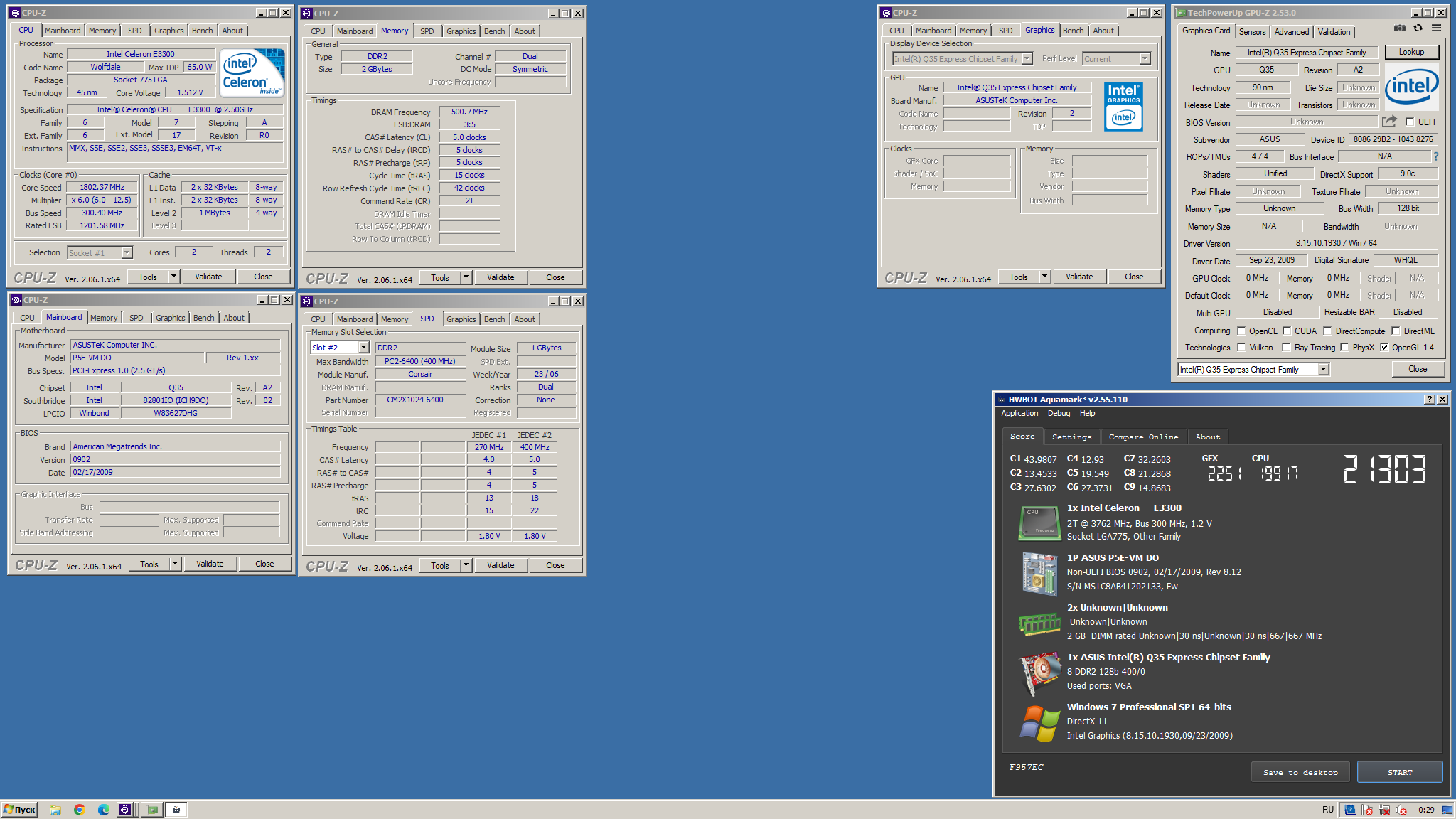Click the Lookup button in GPU-Z
The height and width of the screenshot is (819, 1456).
point(1411,52)
